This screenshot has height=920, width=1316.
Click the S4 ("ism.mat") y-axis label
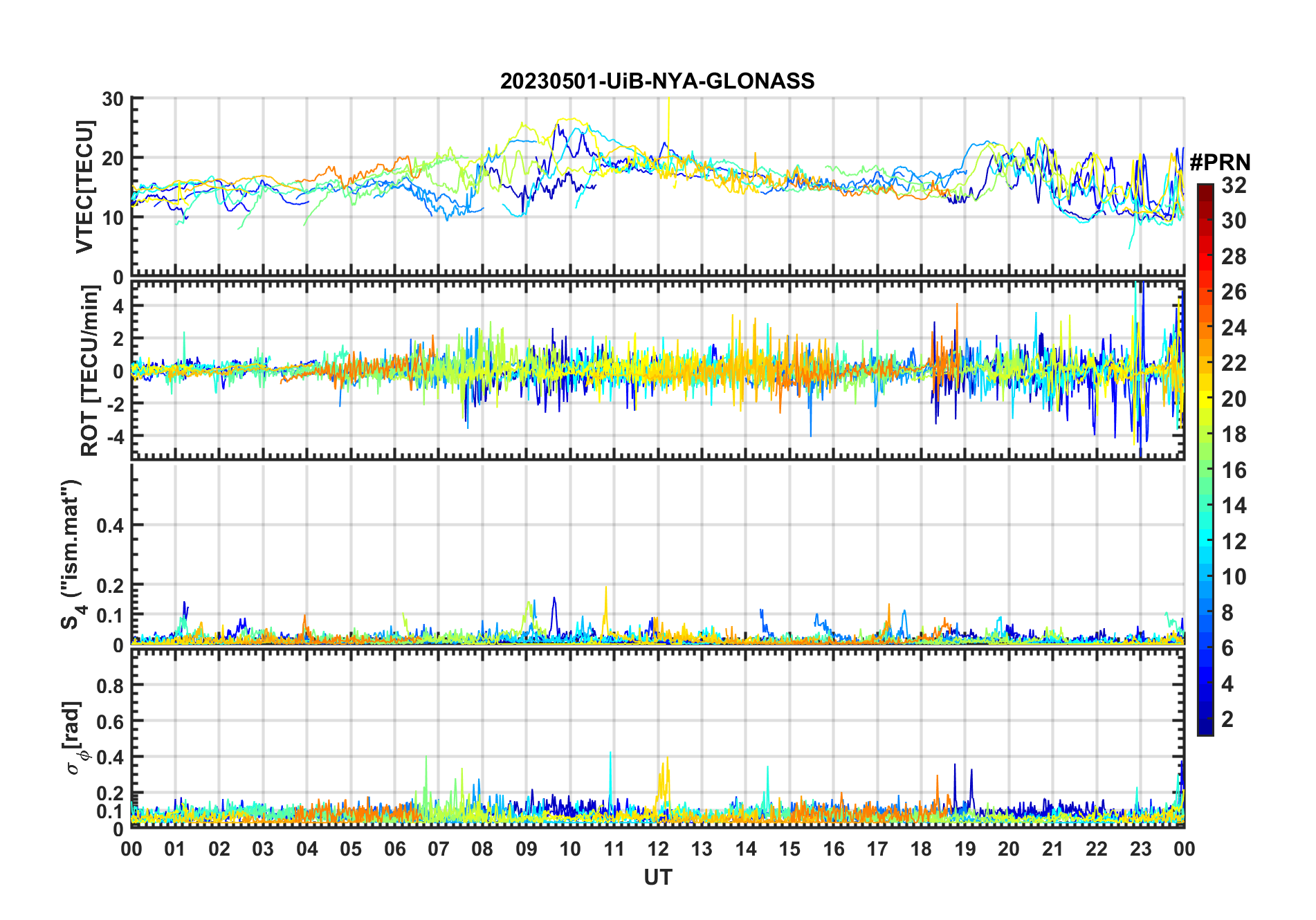pos(72,555)
